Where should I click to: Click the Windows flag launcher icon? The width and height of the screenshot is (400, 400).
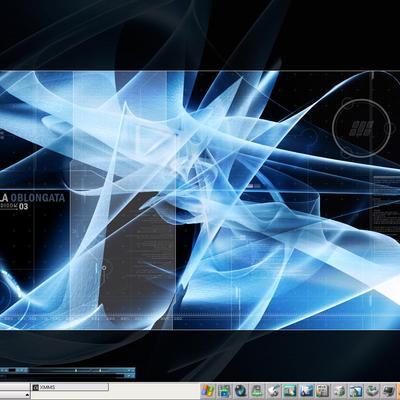click(207, 391)
